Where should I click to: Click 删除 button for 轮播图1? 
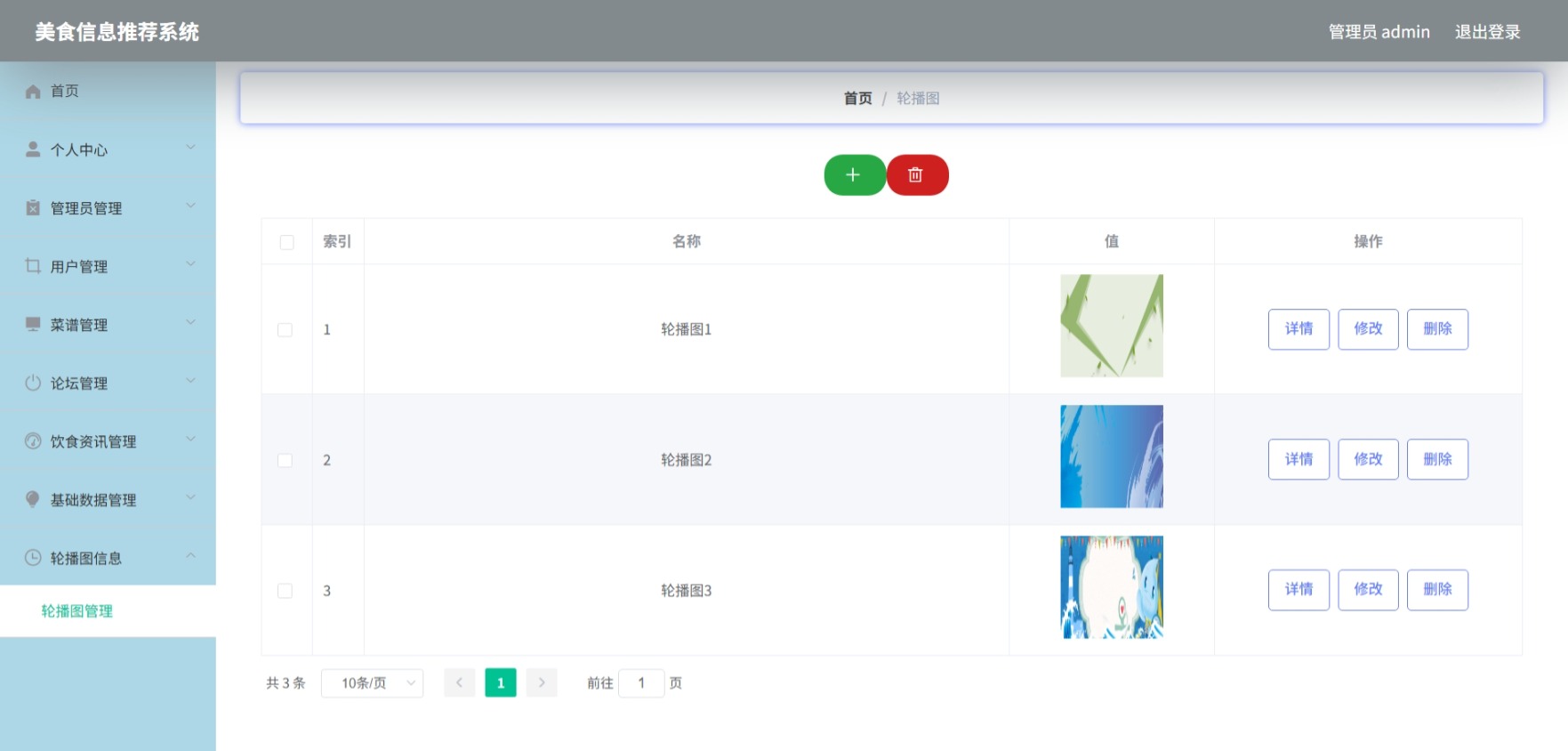tap(1437, 329)
